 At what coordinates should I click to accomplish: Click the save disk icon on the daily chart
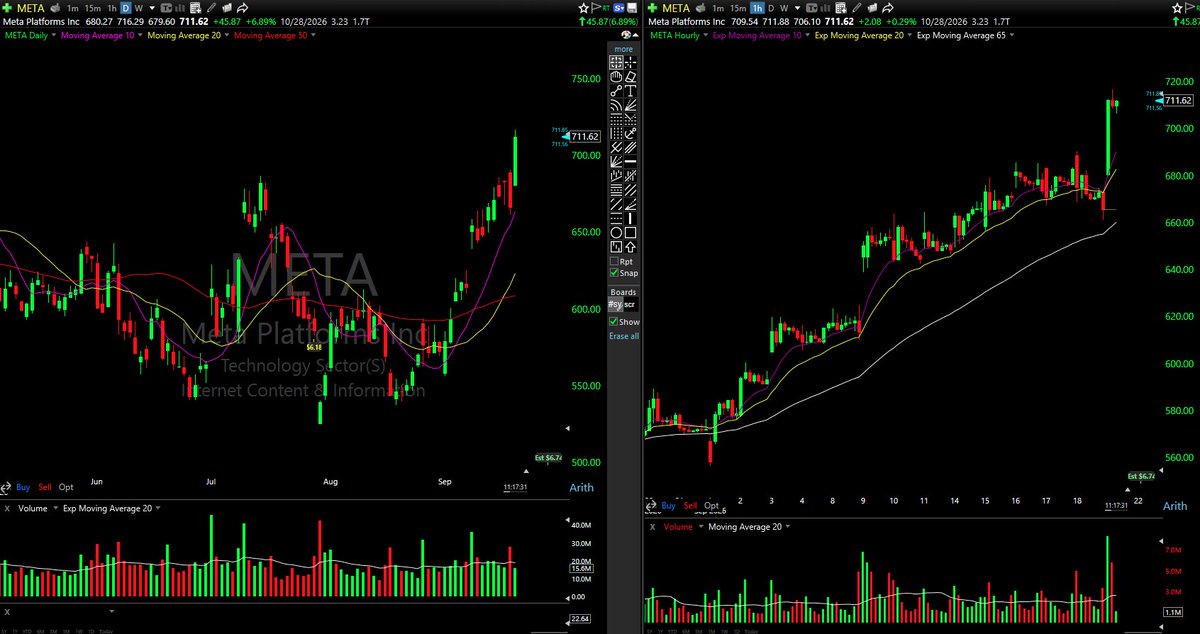point(632,8)
